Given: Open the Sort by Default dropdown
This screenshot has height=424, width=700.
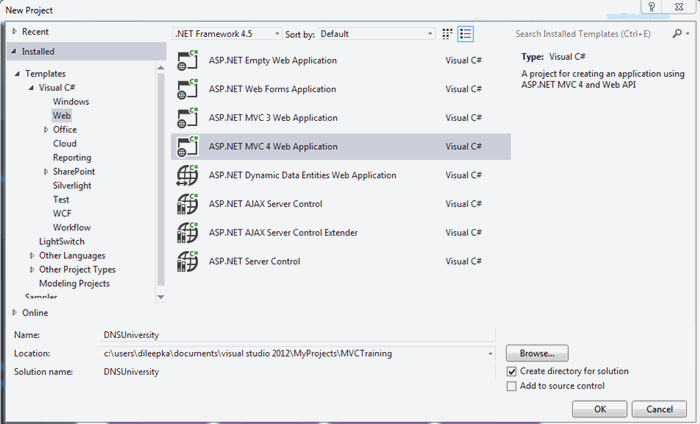Looking at the screenshot, I should tap(376, 34).
